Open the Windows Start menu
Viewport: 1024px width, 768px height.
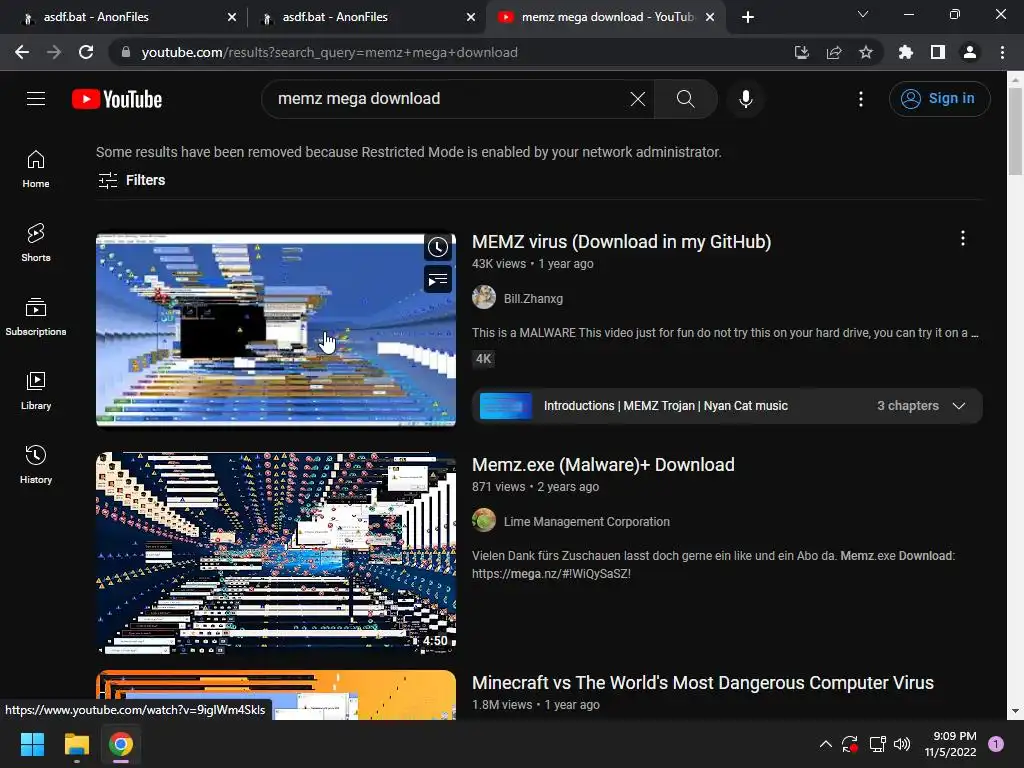[32, 744]
